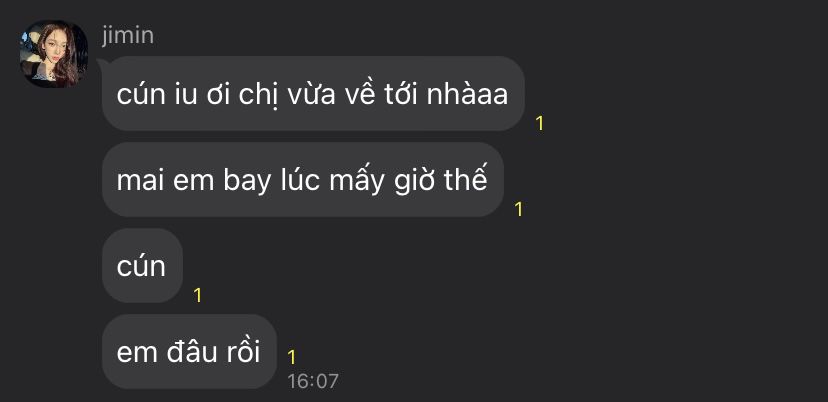Select the "em đâu rồi" message bubble
Image resolution: width=828 pixels, height=402 pixels.
tap(189, 352)
